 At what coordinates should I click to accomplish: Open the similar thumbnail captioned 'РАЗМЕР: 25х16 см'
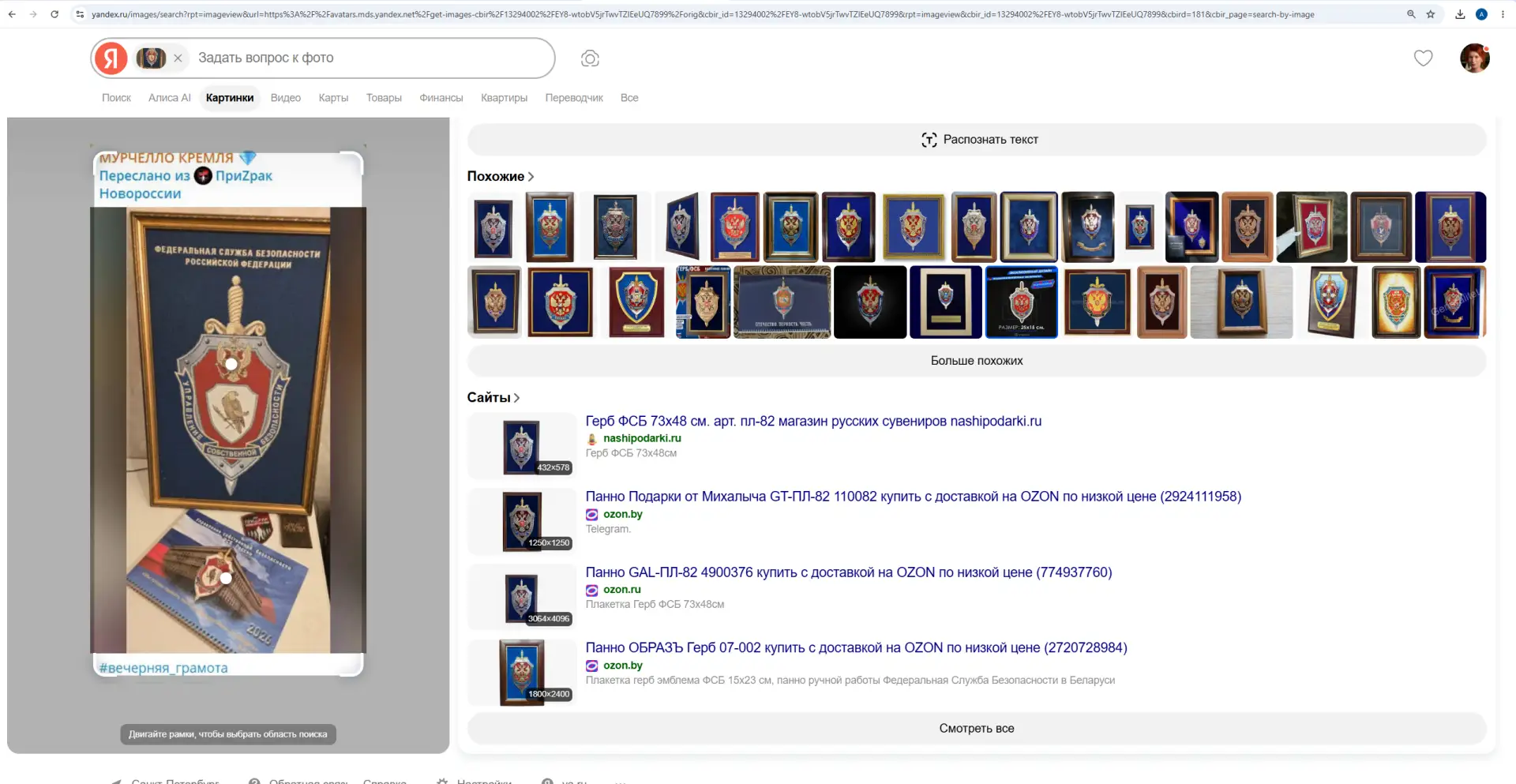tap(1022, 302)
